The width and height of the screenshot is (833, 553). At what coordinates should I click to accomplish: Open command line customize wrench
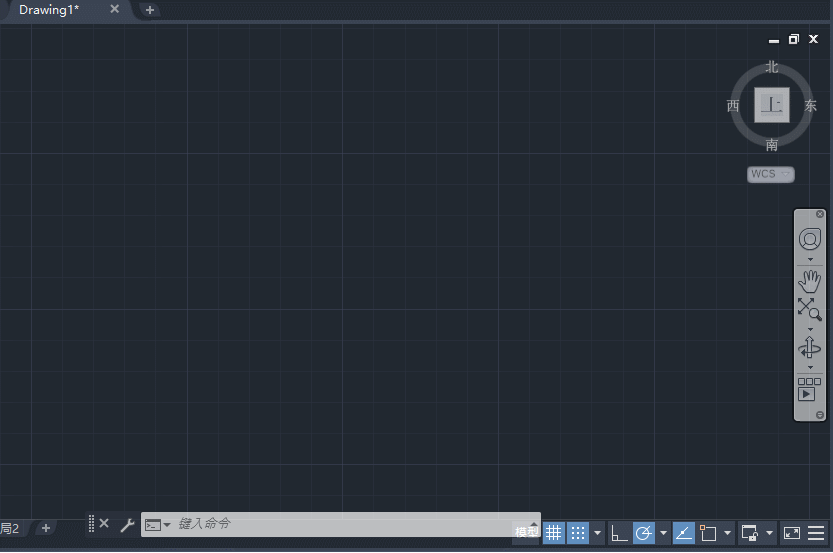click(127, 525)
